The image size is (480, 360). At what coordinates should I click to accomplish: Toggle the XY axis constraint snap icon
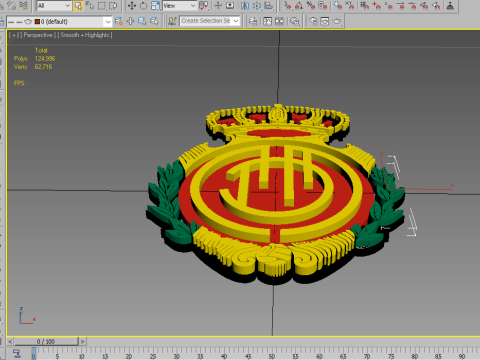tap(349, 6)
